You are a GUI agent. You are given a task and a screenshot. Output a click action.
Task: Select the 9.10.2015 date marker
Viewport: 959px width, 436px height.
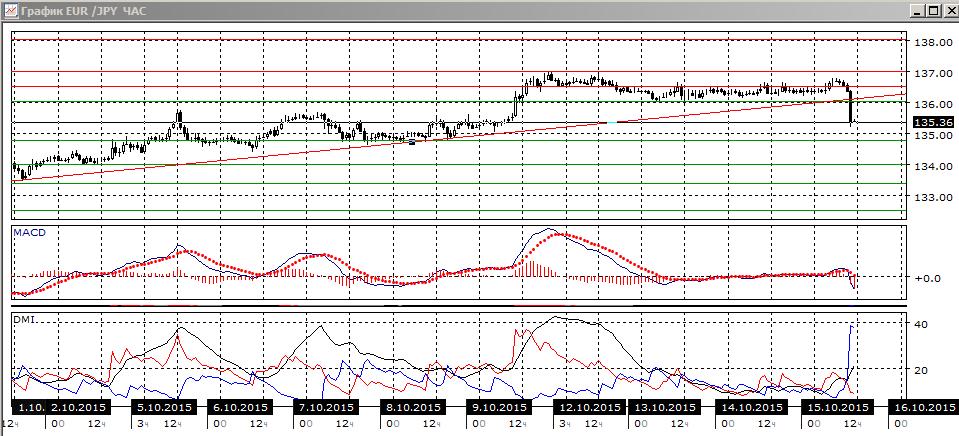point(497,407)
